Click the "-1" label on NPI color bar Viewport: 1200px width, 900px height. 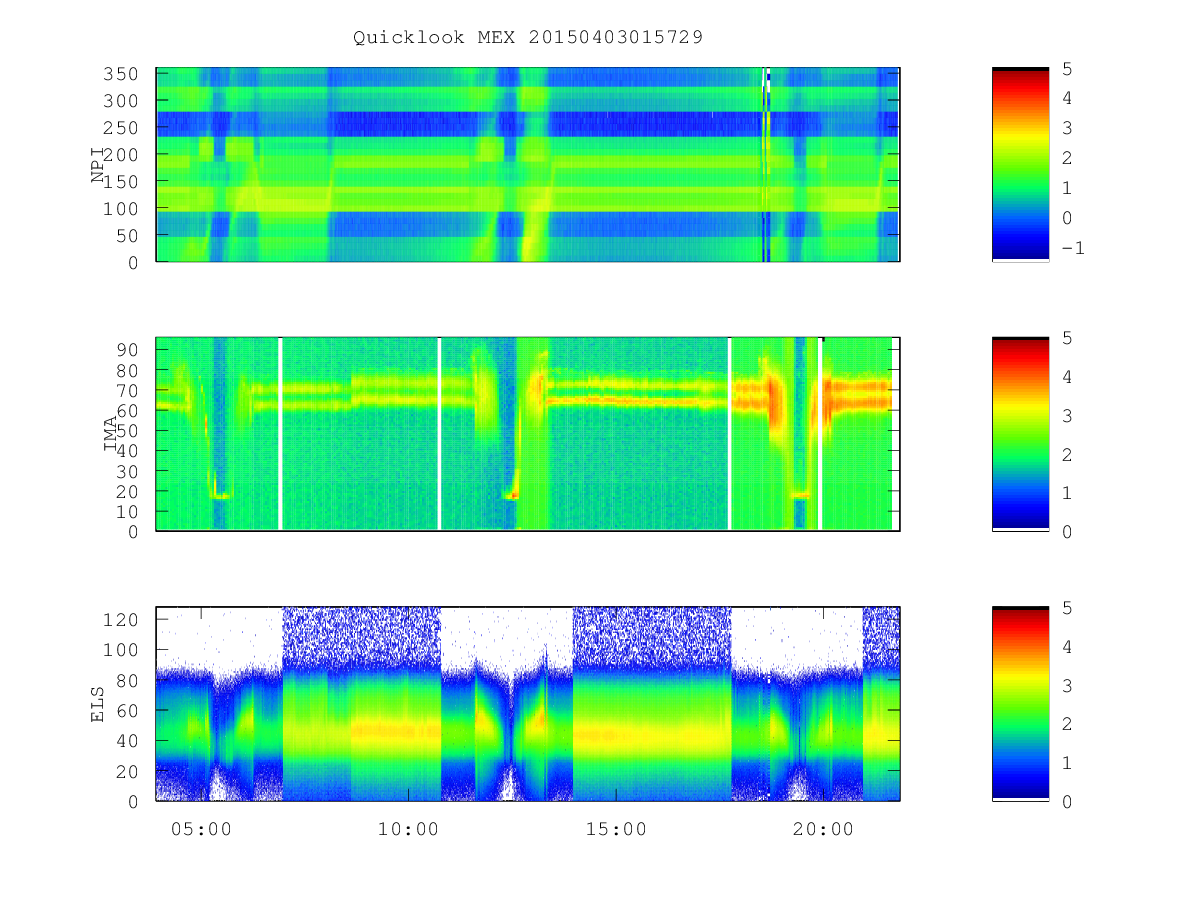pyautogui.click(x=1073, y=248)
